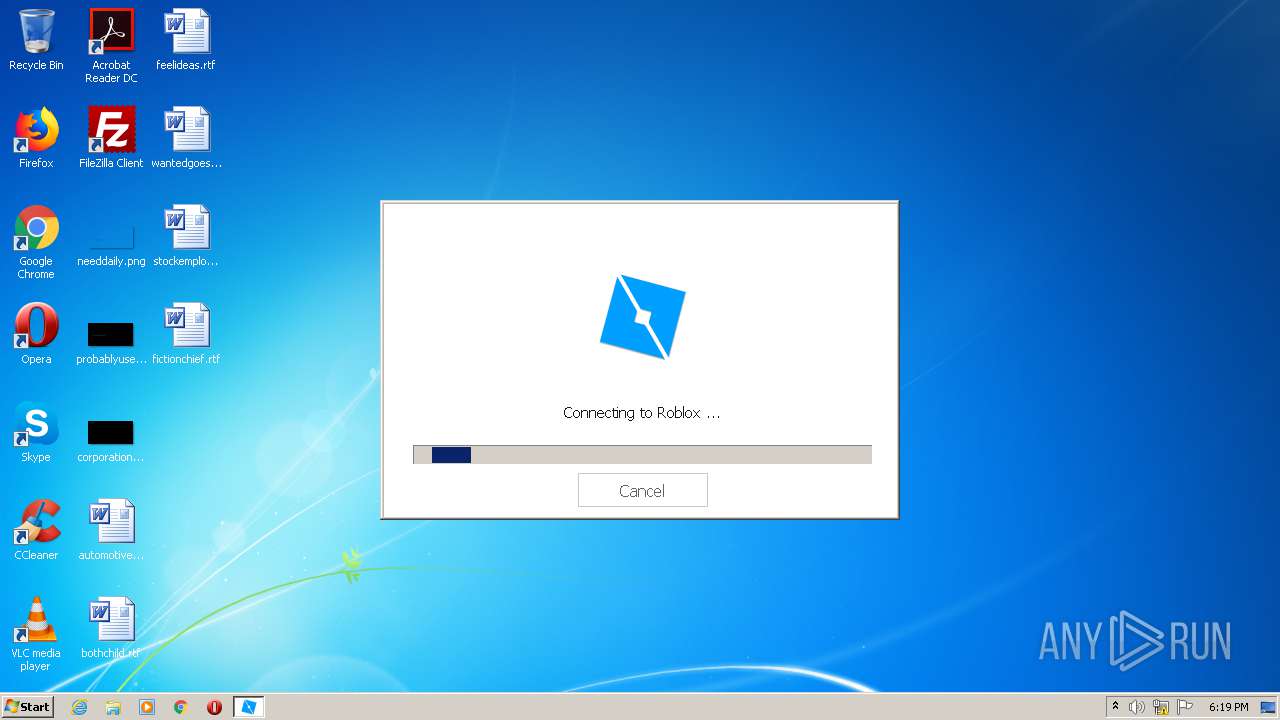Open Windows Media Player taskbar icon
1280x720 pixels.
pyautogui.click(x=147, y=707)
